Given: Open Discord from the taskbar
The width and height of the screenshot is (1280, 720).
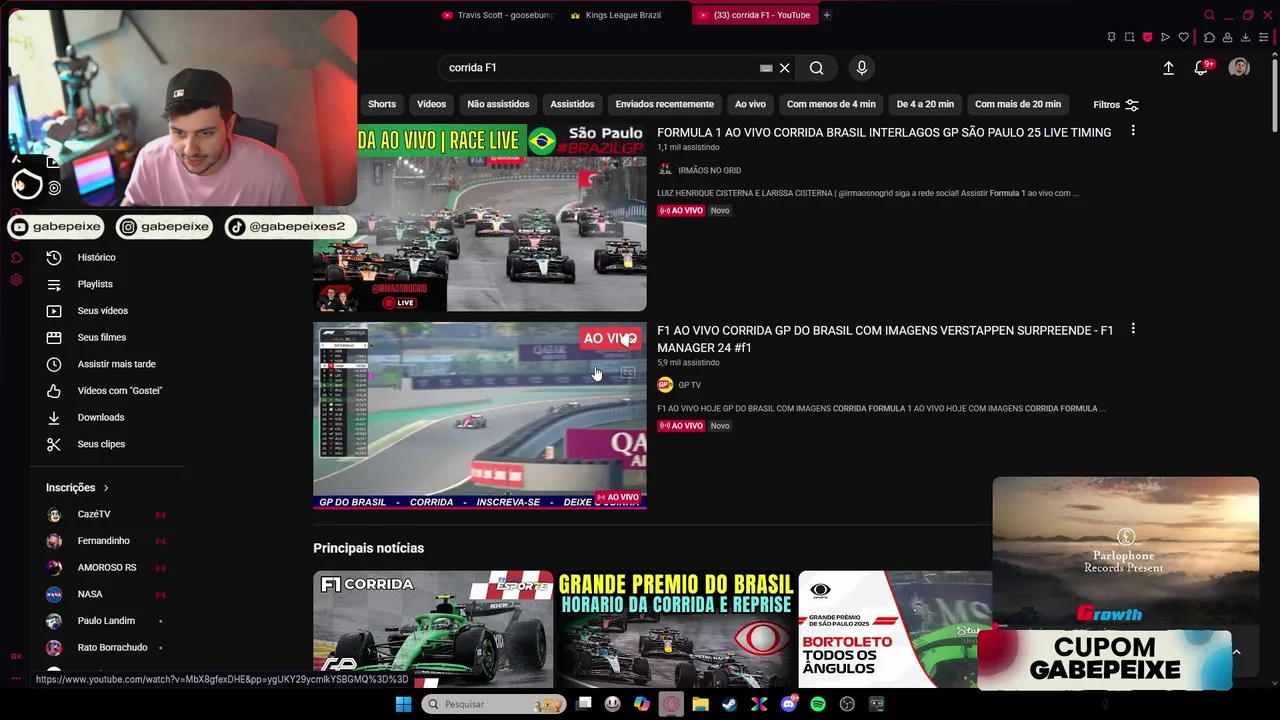Looking at the screenshot, I should pyautogui.click(x=788, y=704).
